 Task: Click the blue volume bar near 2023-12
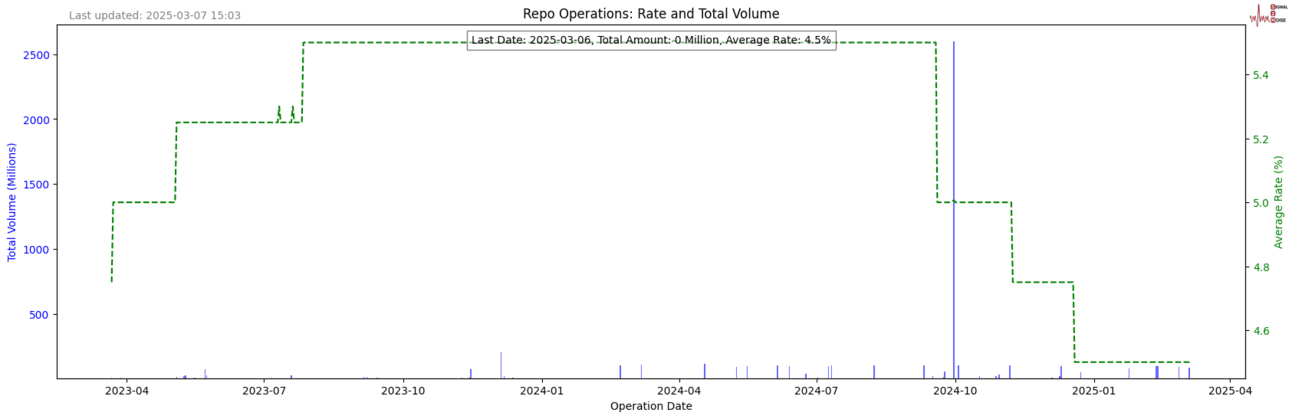pos(501,366)
